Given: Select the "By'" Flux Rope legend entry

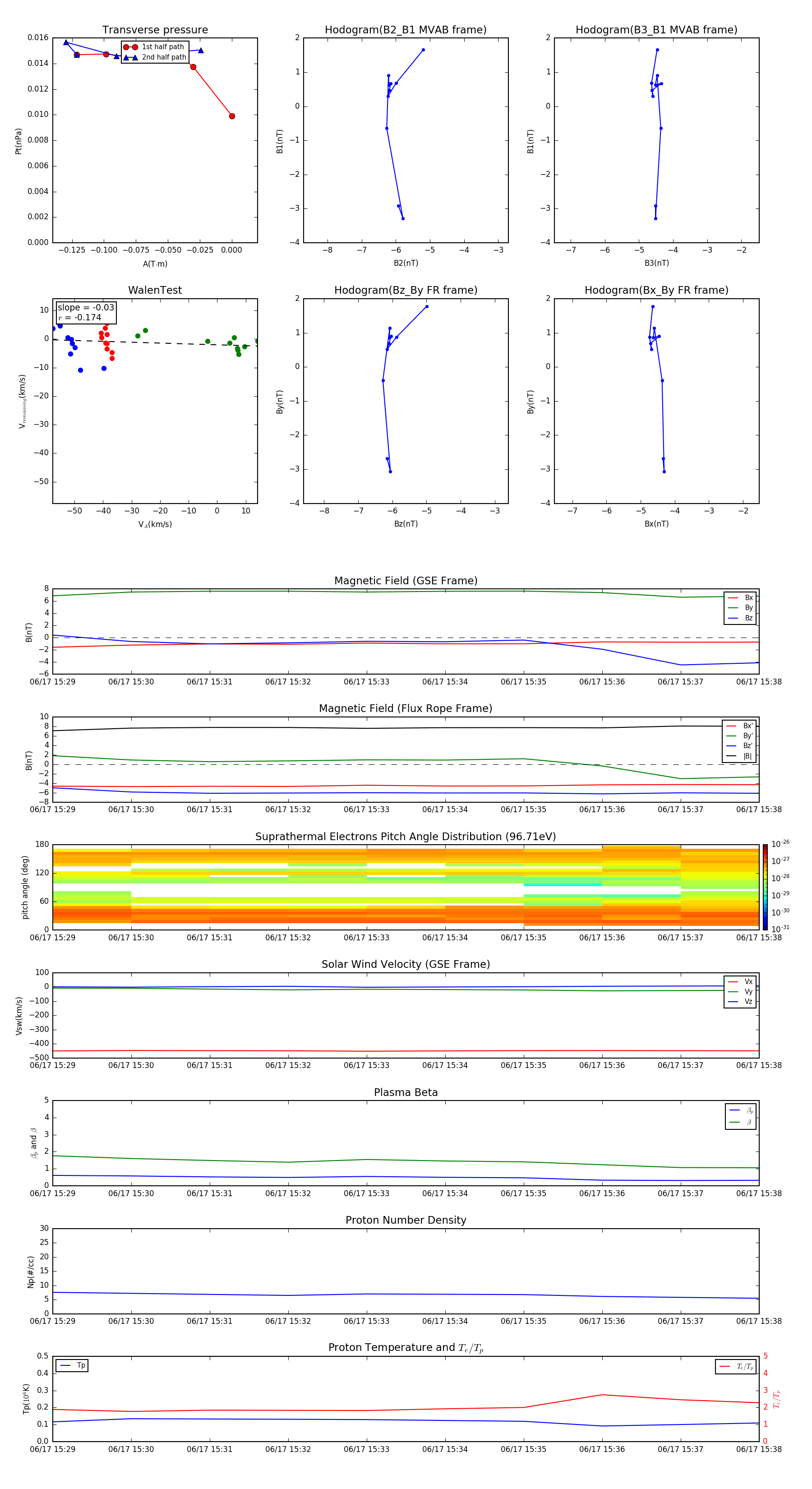Looking at the screenshot, I should (x=739, y=736).
